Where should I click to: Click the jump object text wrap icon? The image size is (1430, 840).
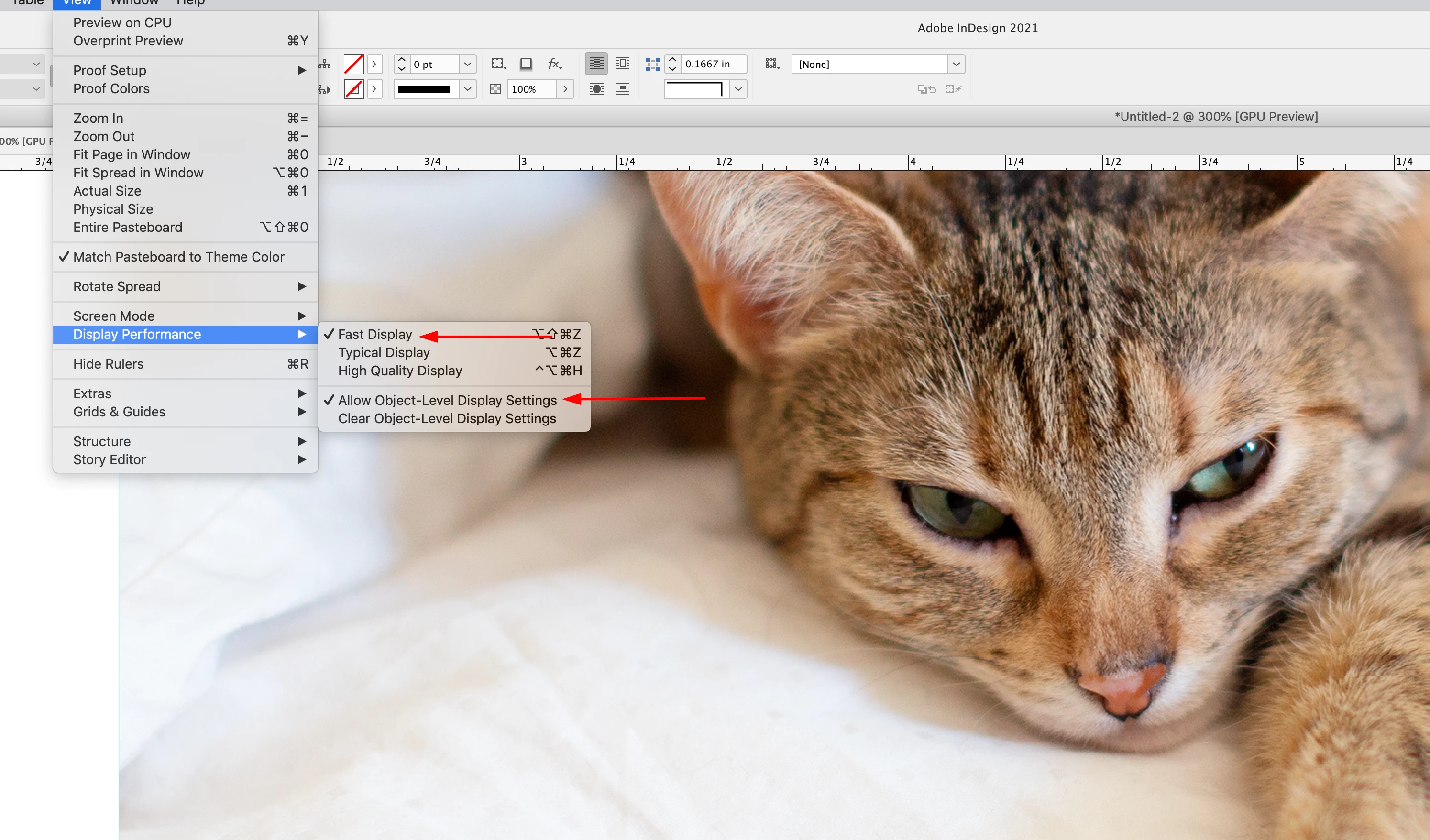(x=623, y=89)
